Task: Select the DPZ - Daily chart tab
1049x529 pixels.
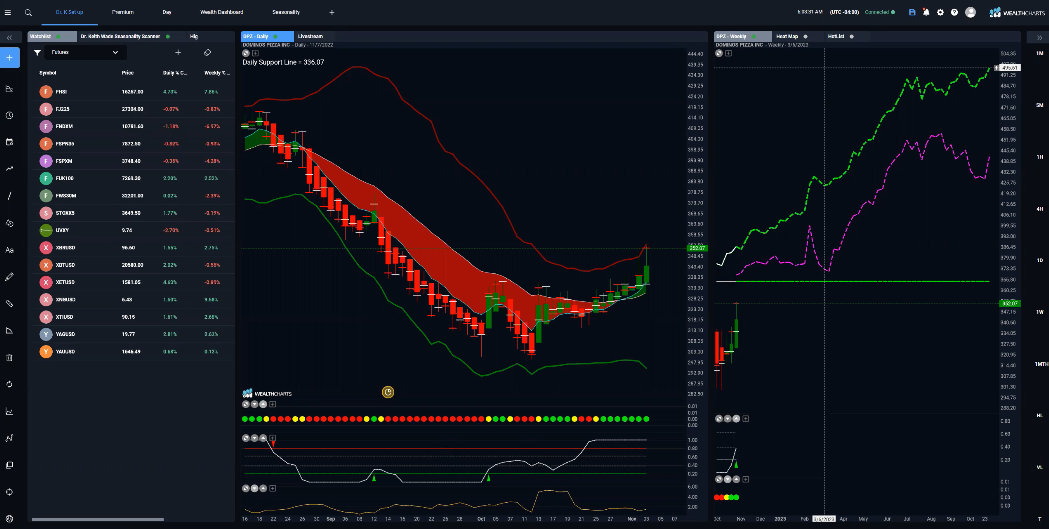Action: [267, 37]
